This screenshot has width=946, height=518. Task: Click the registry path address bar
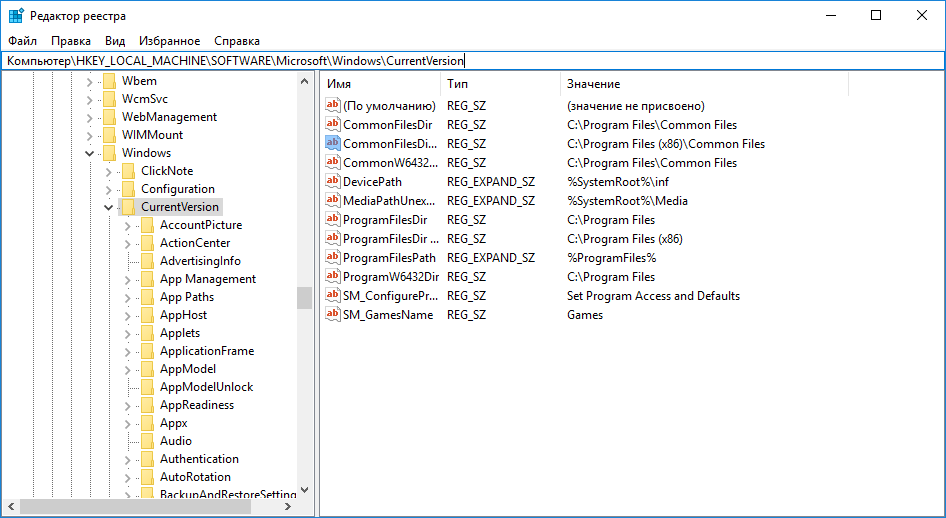(x=600, y=61)
